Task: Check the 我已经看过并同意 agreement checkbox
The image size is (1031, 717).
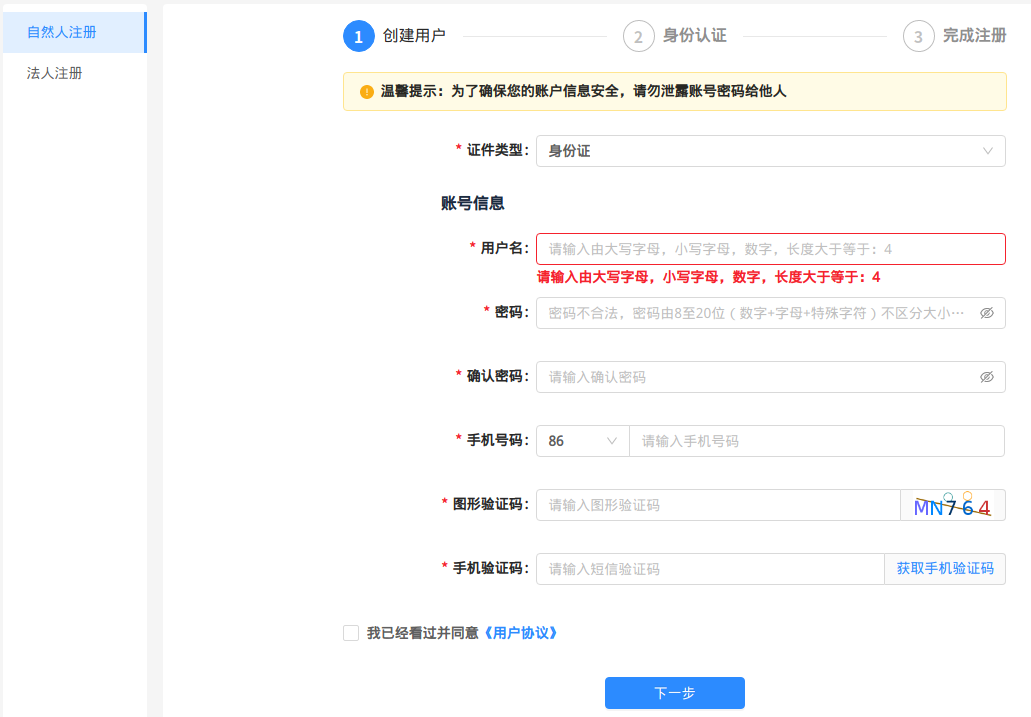Action: pyautogui.click(x=351, y=633)
